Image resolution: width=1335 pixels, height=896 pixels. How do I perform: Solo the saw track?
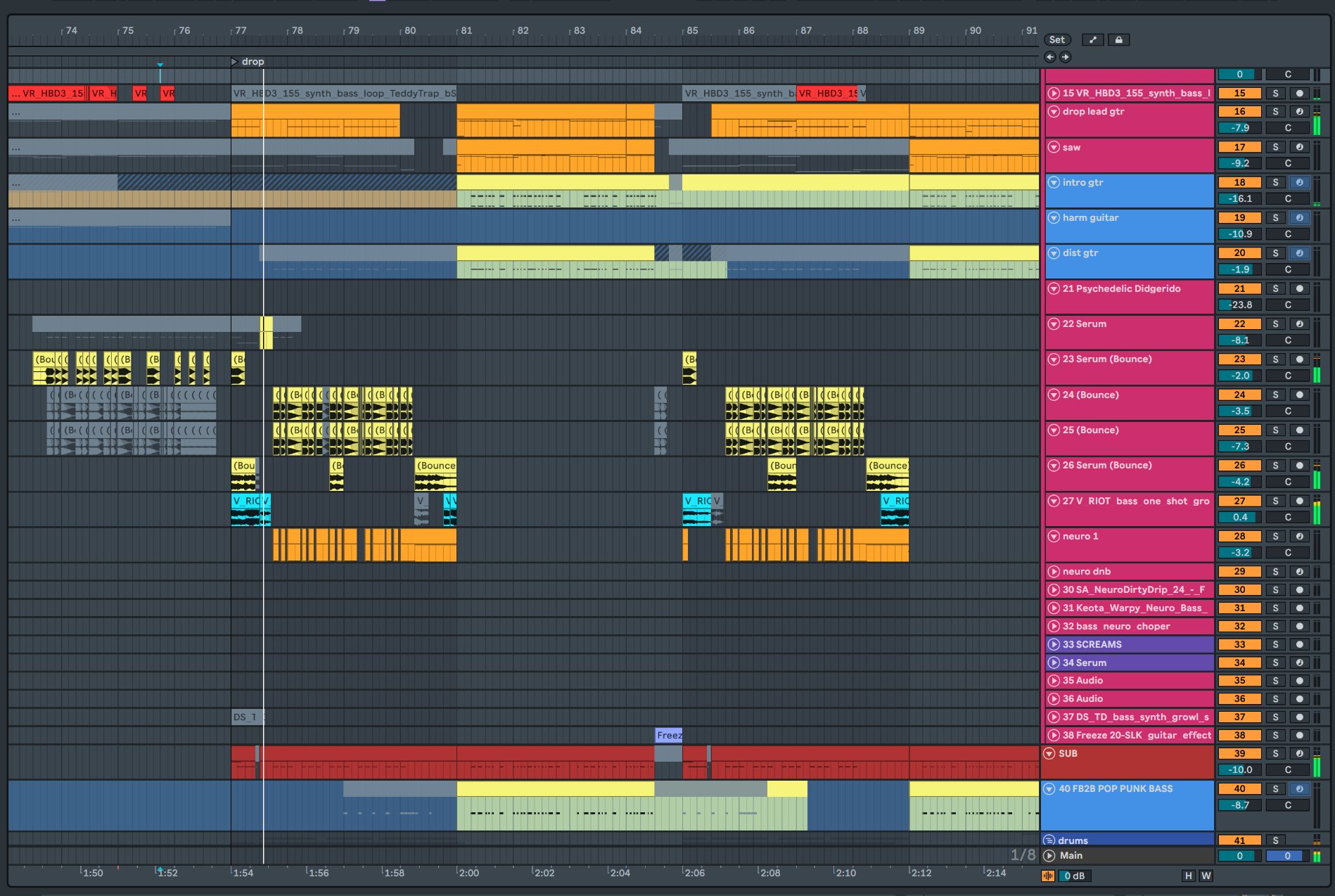click(1275, 147)
